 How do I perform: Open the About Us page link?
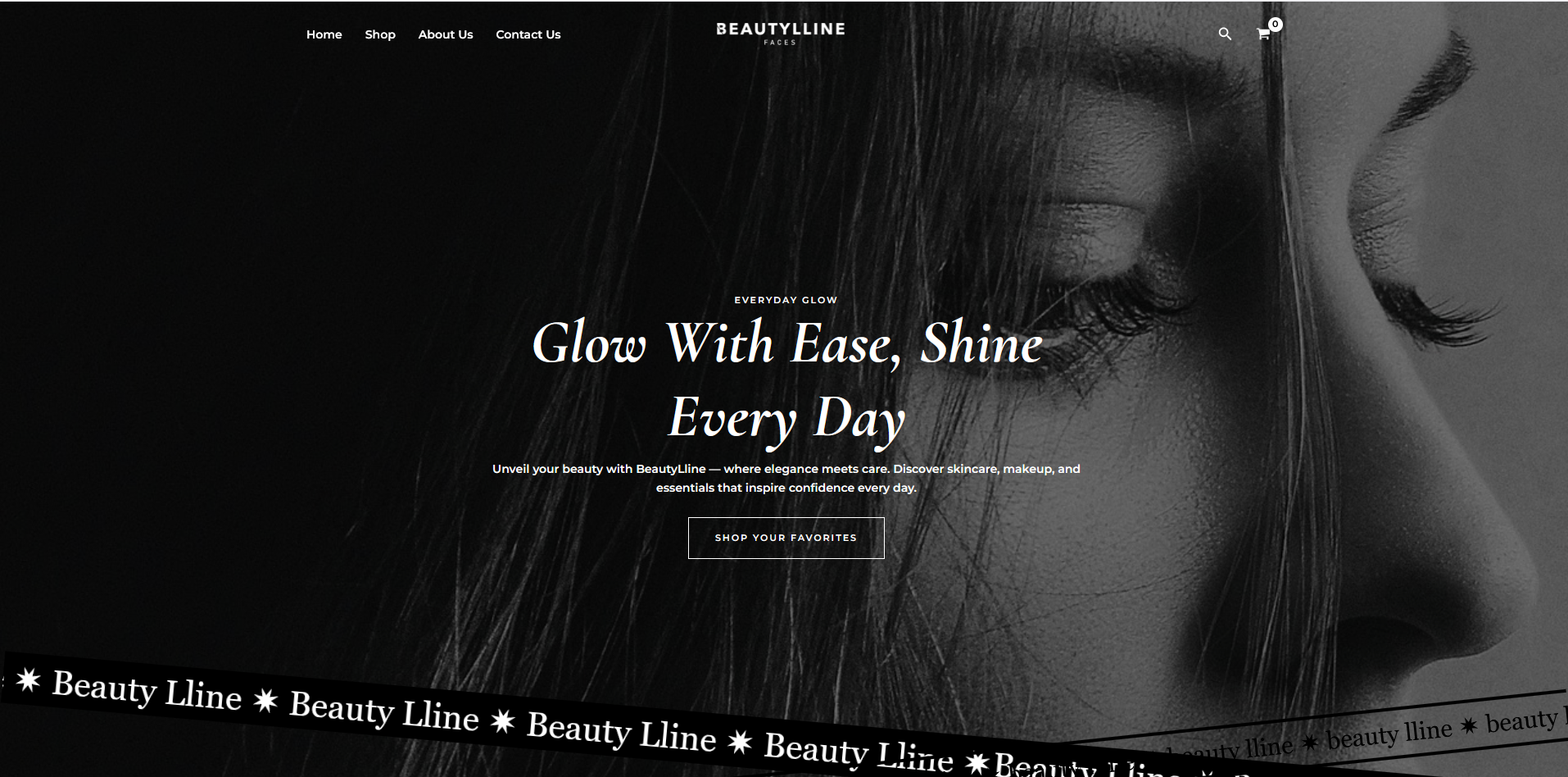(446, 34)
